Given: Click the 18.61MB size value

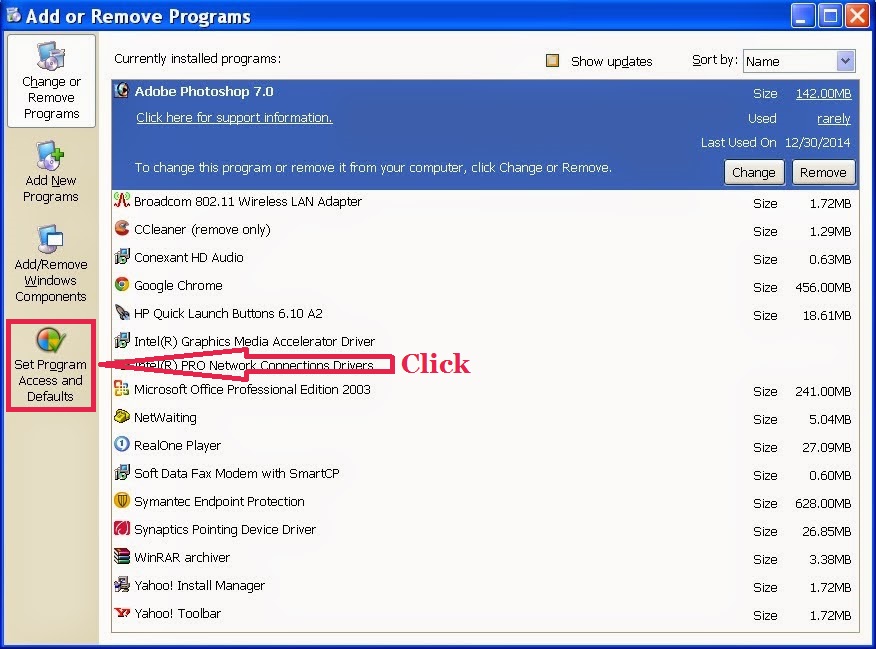Looking at the screenshot, I should [x=827, y=316].
